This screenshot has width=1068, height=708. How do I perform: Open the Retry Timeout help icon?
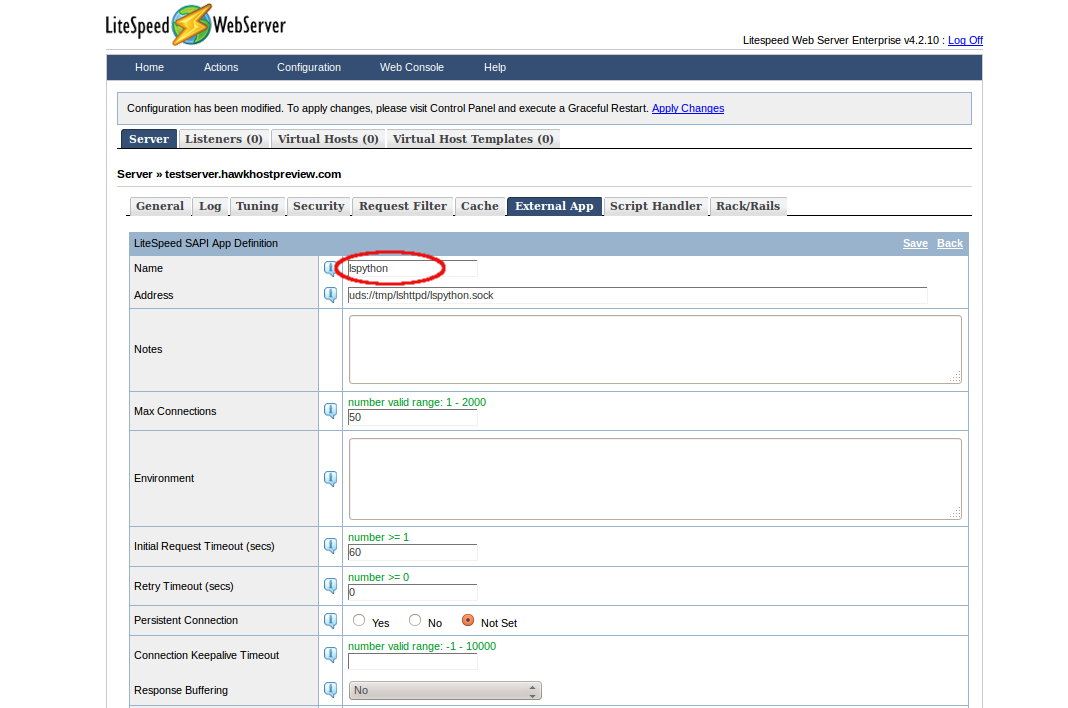330,586
